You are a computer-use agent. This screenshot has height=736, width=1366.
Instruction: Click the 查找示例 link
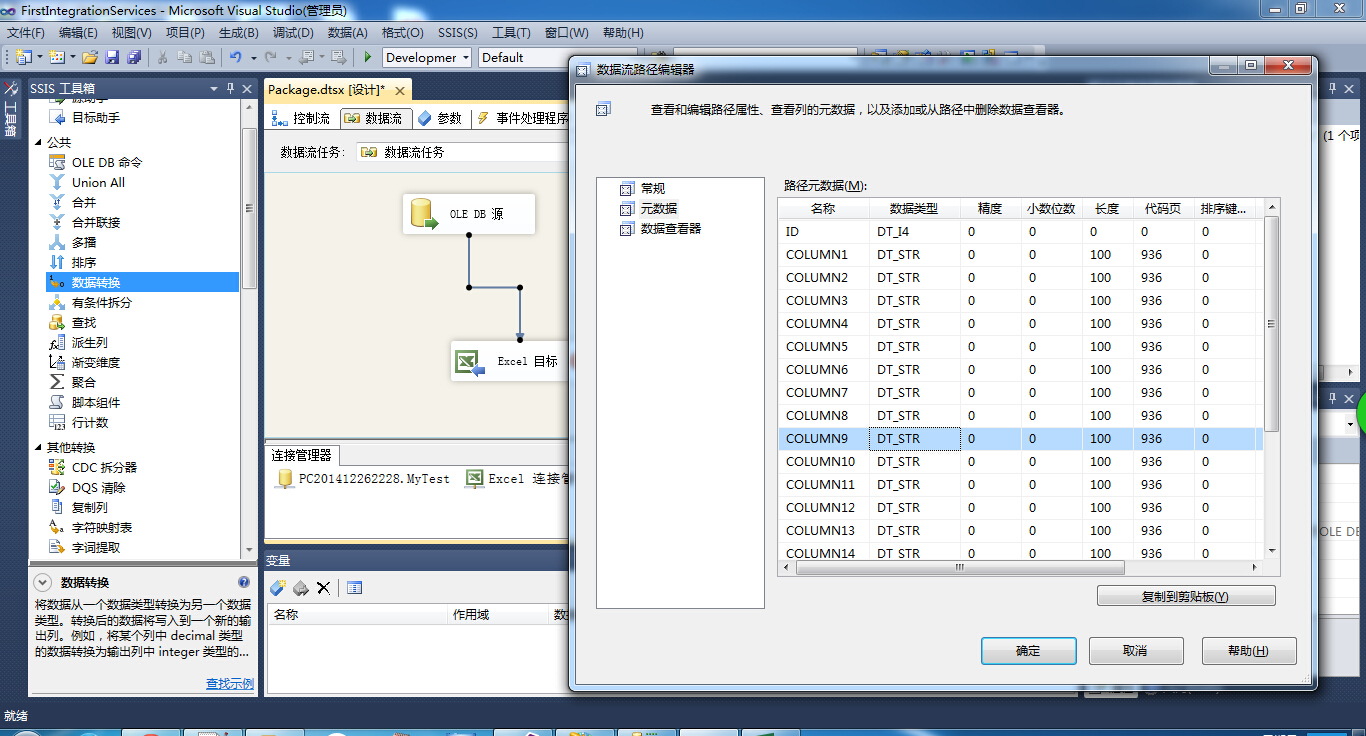pos(230,684)
